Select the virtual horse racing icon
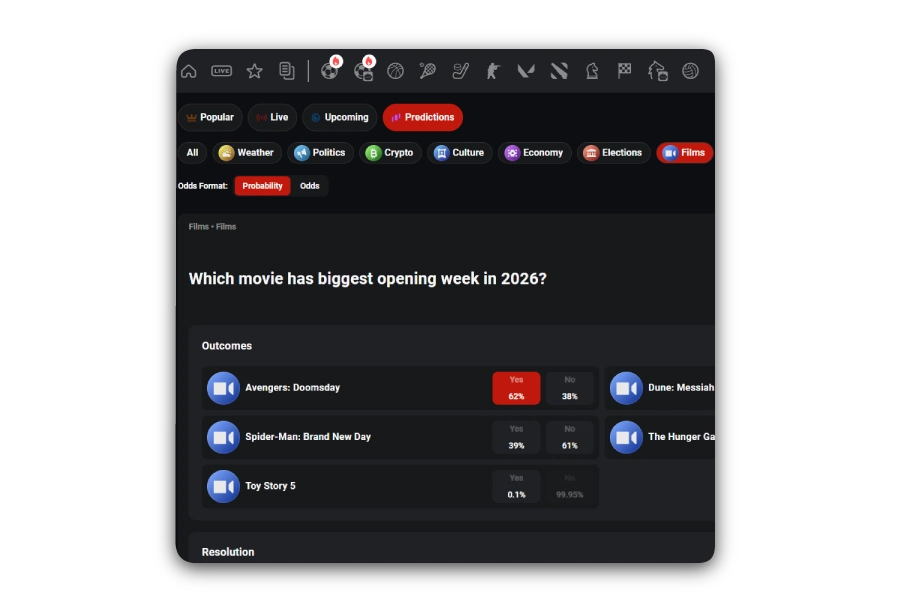This screenshot has width=900, height=600. 658,71
